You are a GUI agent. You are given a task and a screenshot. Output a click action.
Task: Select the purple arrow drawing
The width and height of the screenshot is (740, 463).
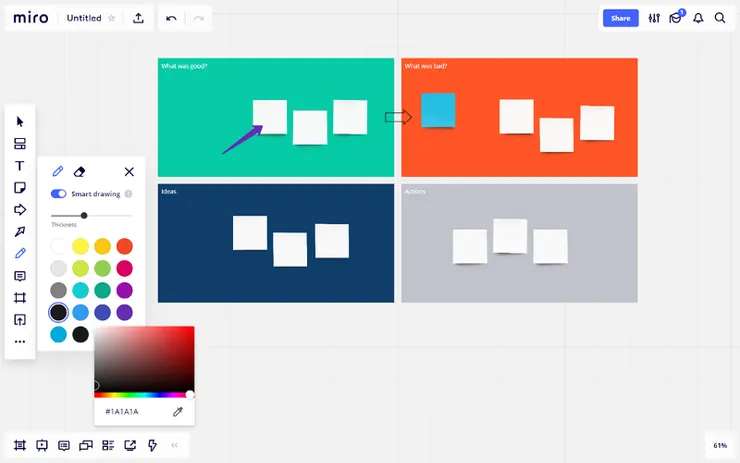click(x=242, y=139)
